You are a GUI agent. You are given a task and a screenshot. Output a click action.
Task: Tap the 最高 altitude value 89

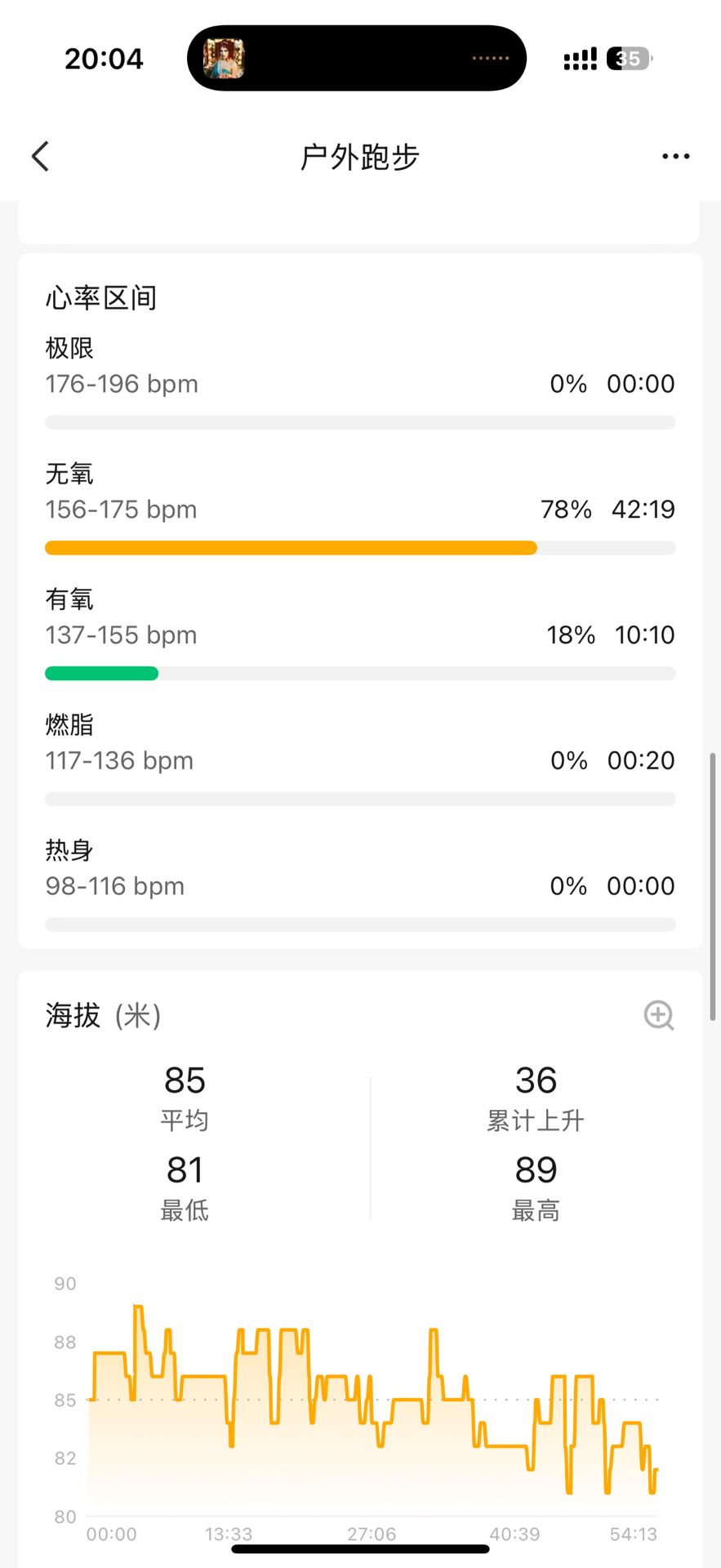click(x=536, y=1170)
